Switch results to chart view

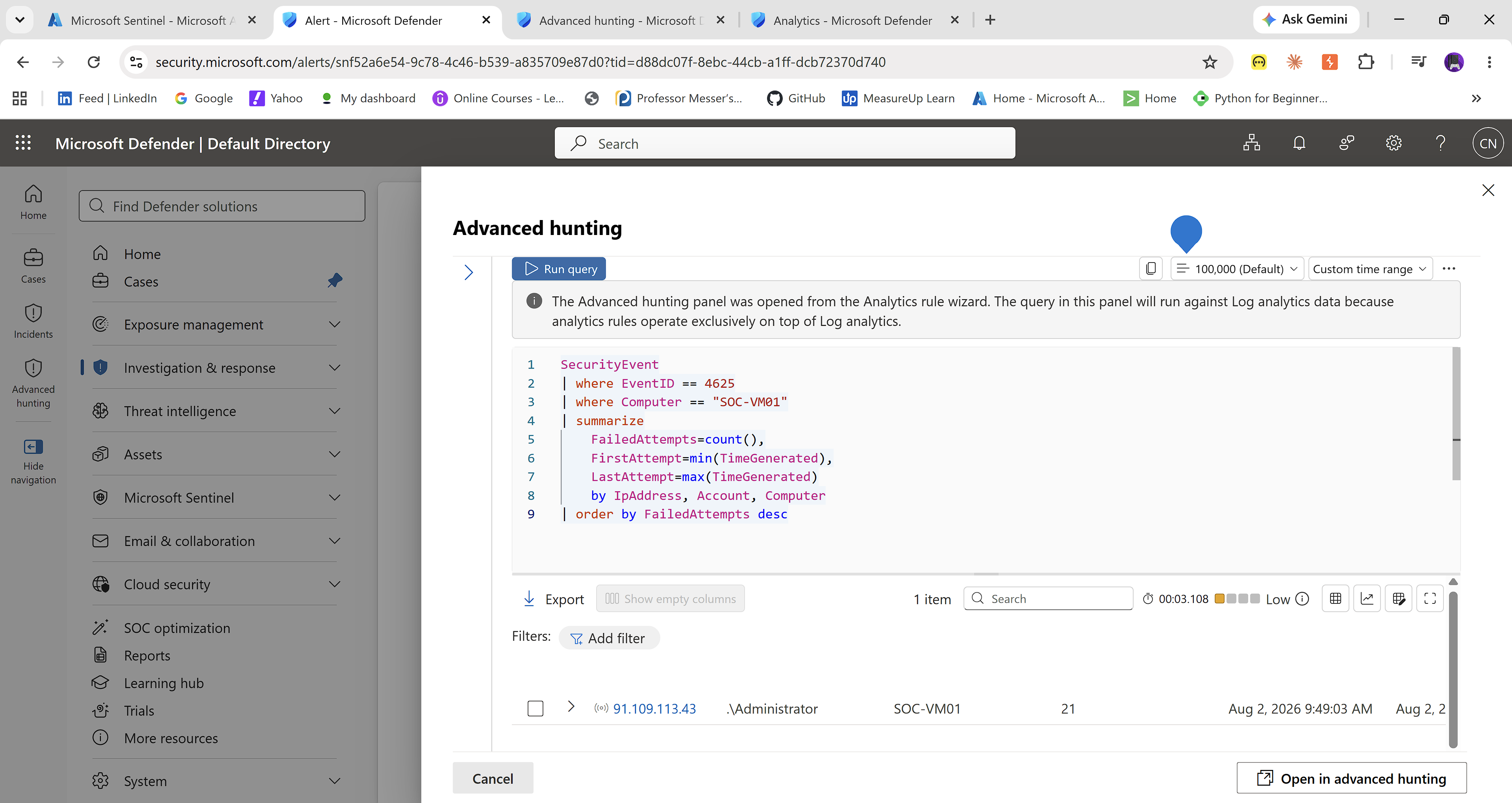coord(1367,599)
